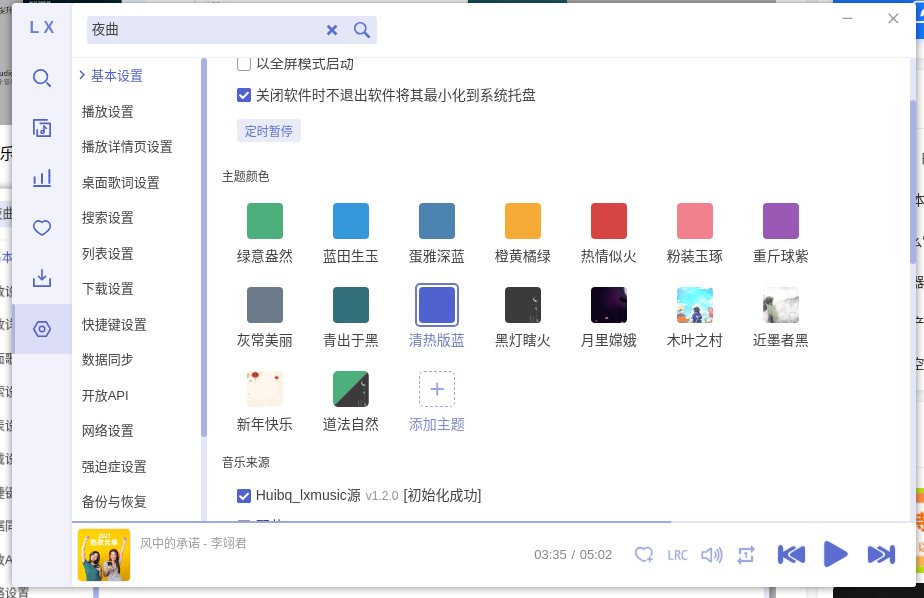Image resolution: width=924 pixels, height=598 pixels.
Task: Jump to 强迫症设置 section
Action: tap(114, 467)
